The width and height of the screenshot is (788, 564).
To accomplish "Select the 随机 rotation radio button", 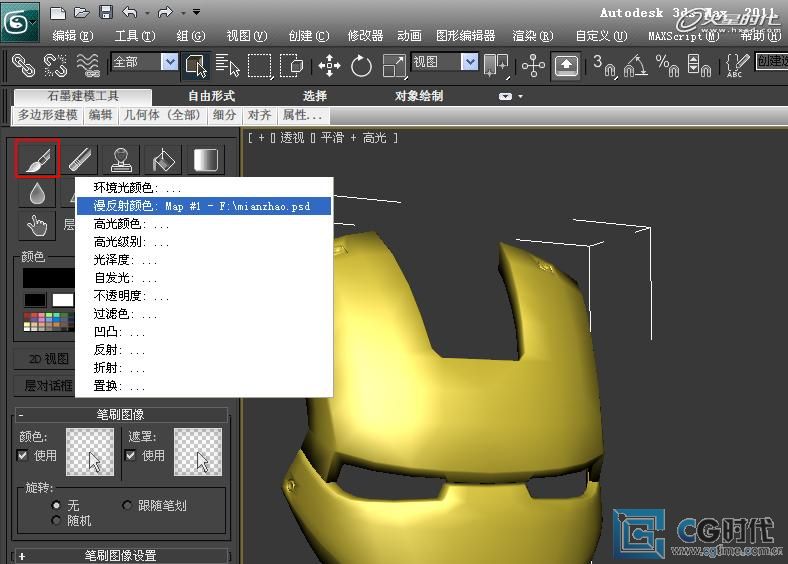I will [x=56, y=520].
